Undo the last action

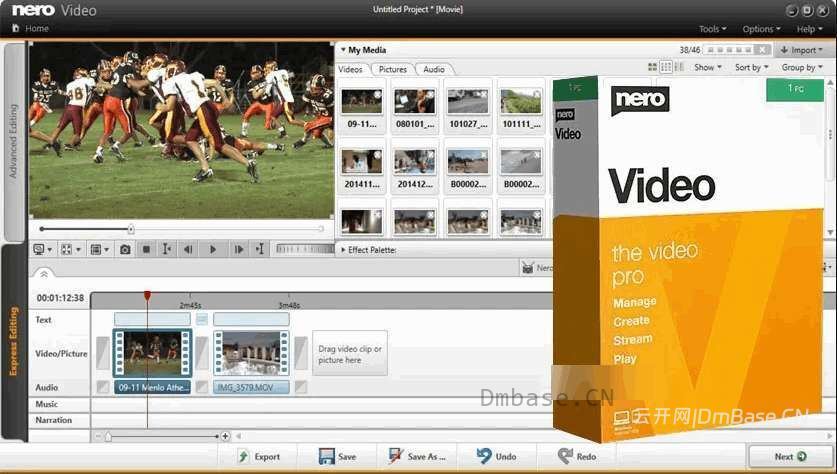[496, 456]
